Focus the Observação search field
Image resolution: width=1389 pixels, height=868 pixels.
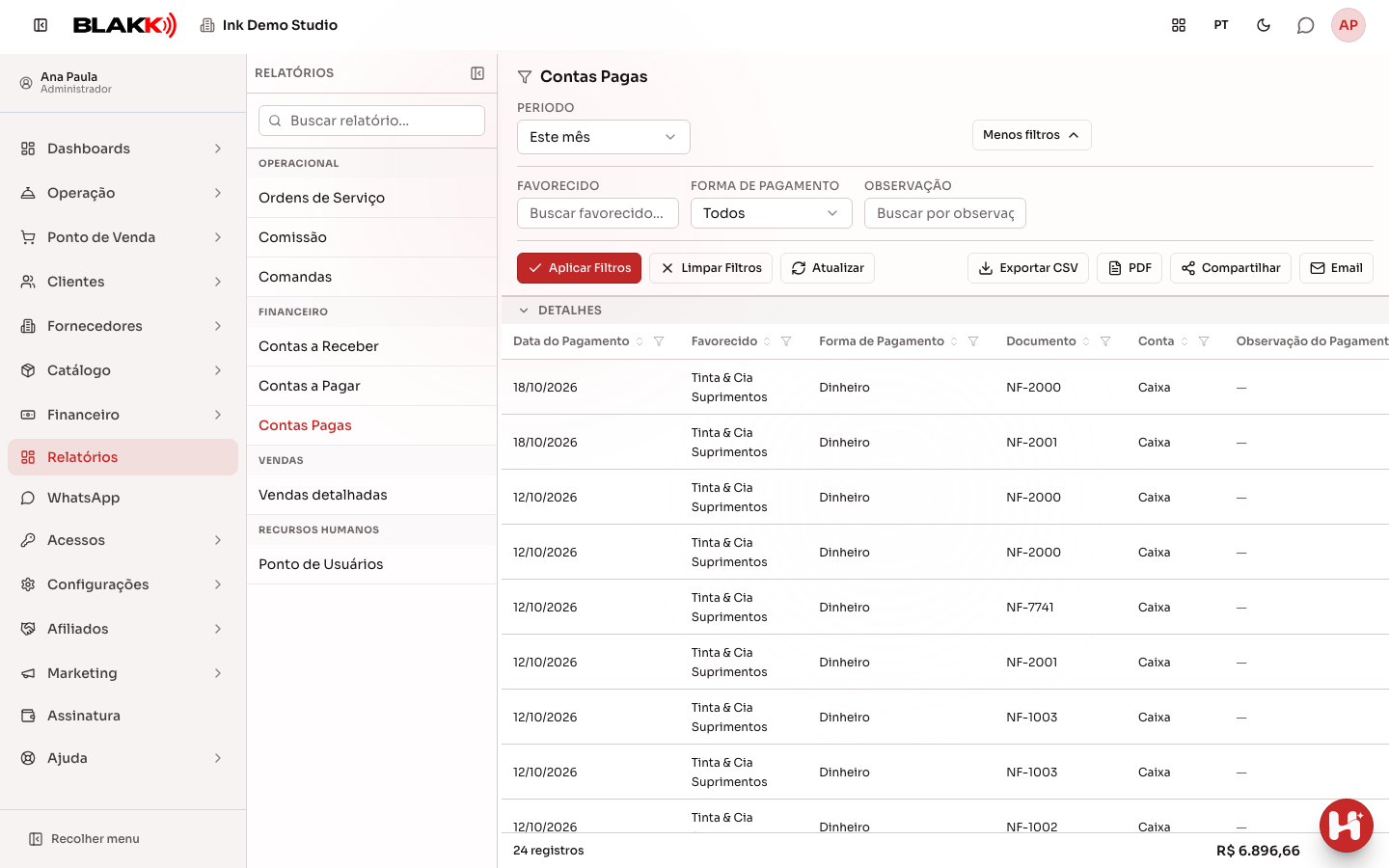(945, 213)
